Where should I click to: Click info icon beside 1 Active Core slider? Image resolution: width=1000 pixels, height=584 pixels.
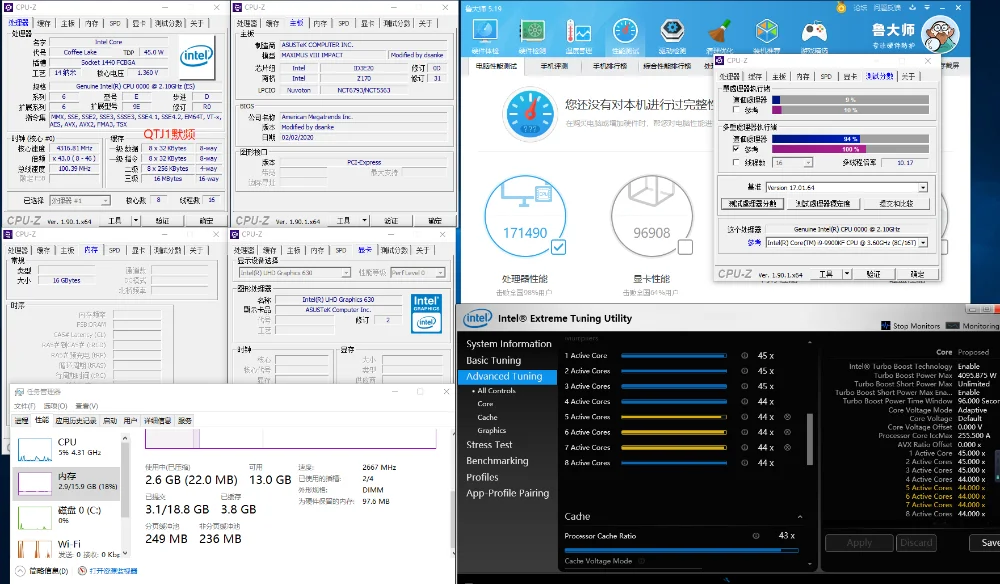click(744, 356)
